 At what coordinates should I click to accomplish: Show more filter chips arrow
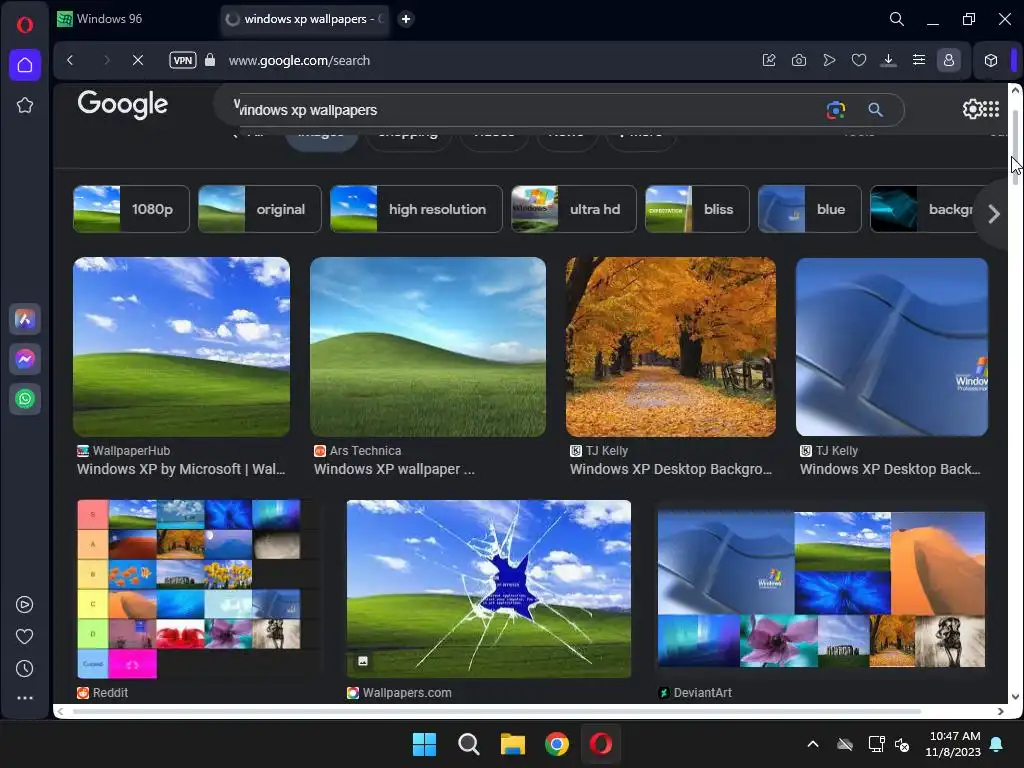[x=993, y=214]
